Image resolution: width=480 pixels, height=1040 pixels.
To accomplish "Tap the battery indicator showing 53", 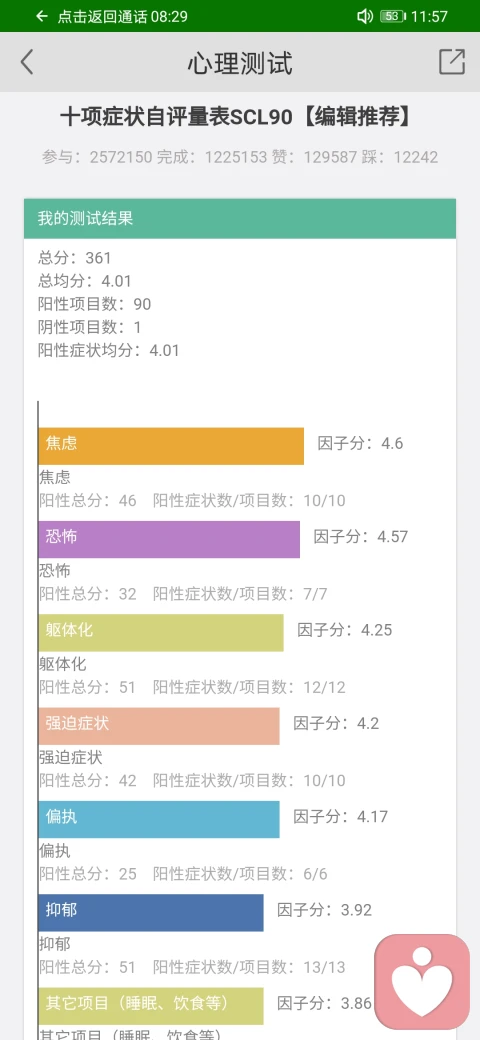I will [x=392, y=16].
